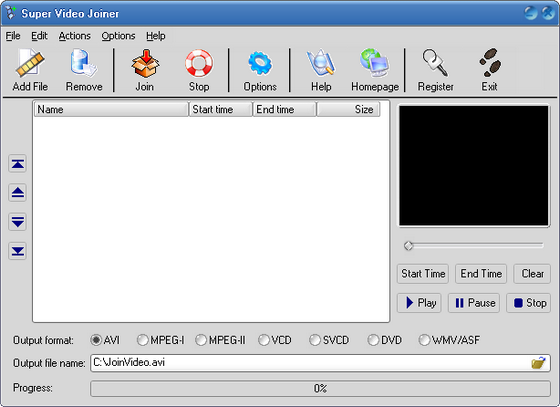Click the Start time column header

pyautogui.click(x=220, y=109)
